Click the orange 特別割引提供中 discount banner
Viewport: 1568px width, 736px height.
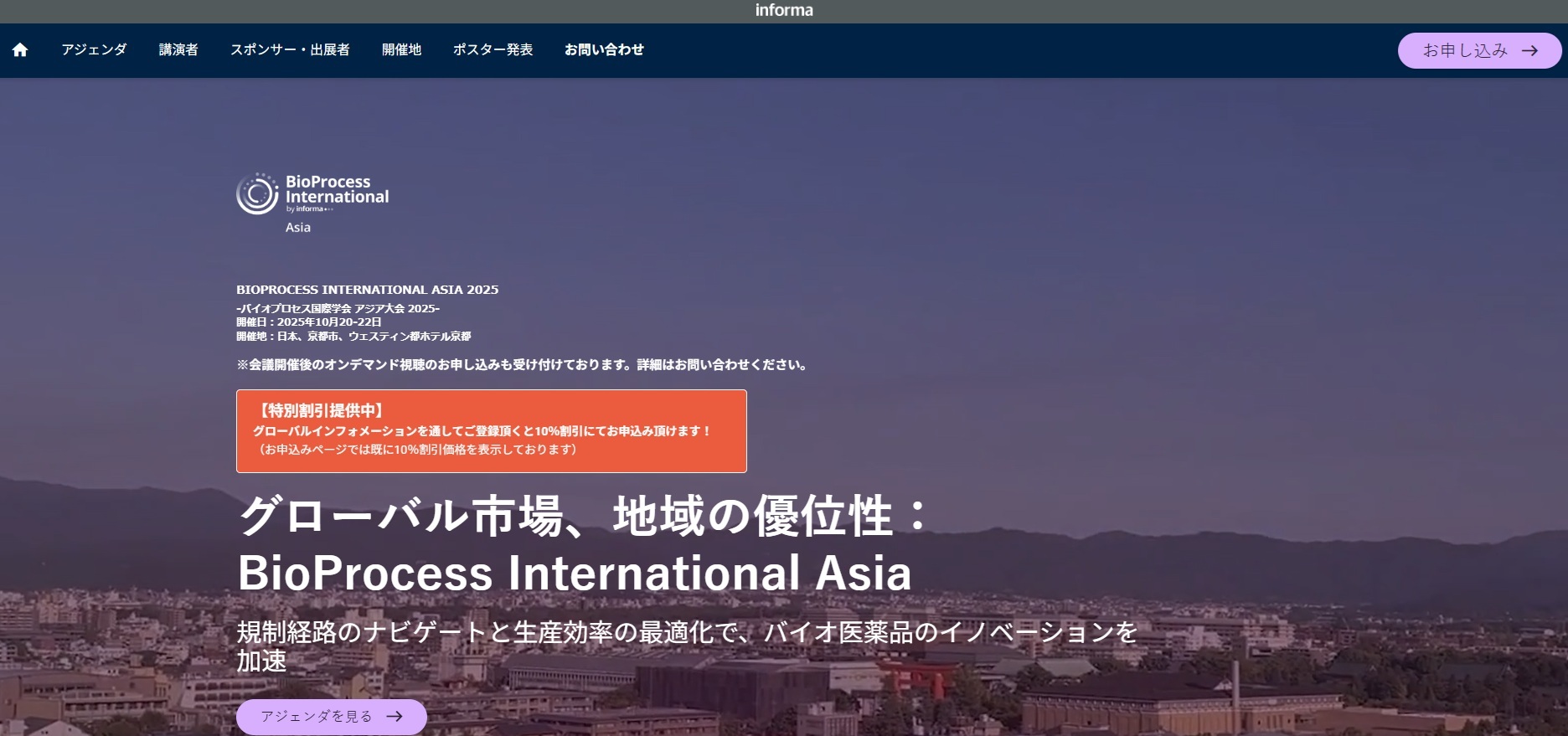(491, 430)
